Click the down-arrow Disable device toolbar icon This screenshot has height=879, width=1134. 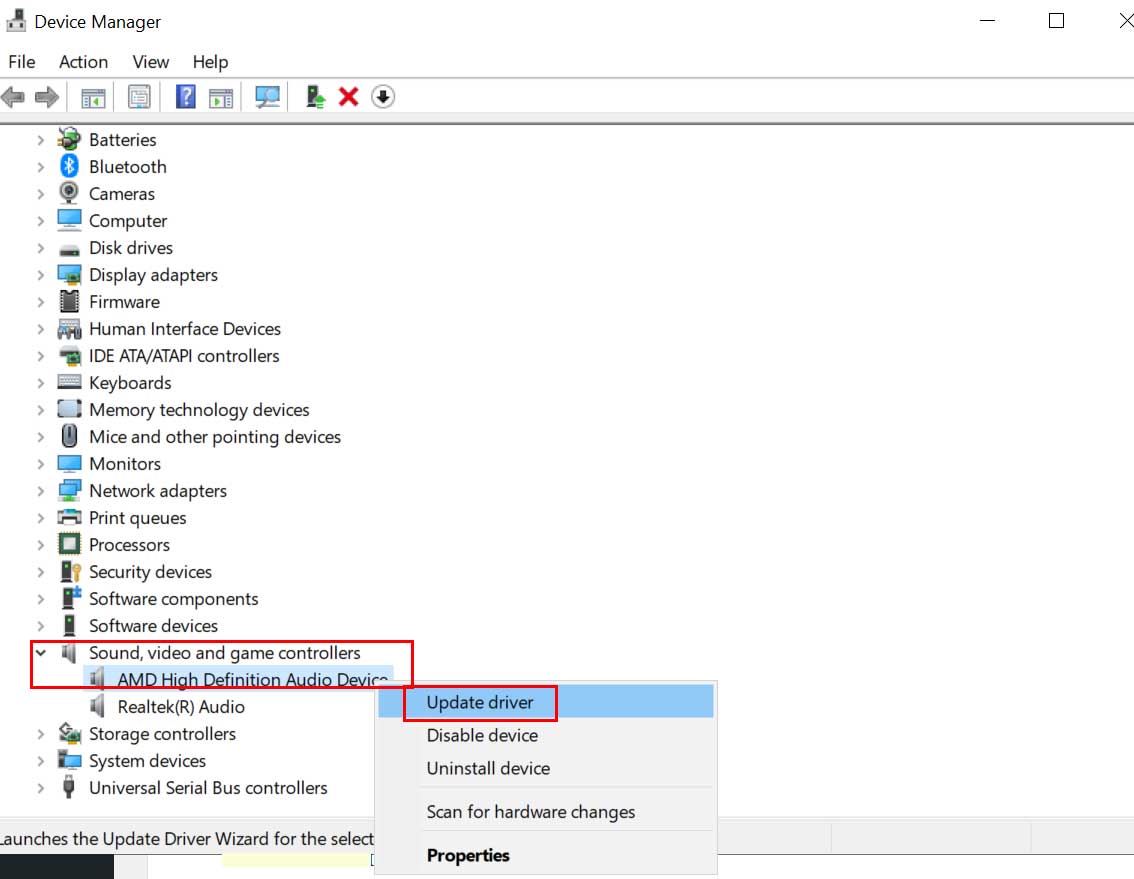tap(383, 97)
